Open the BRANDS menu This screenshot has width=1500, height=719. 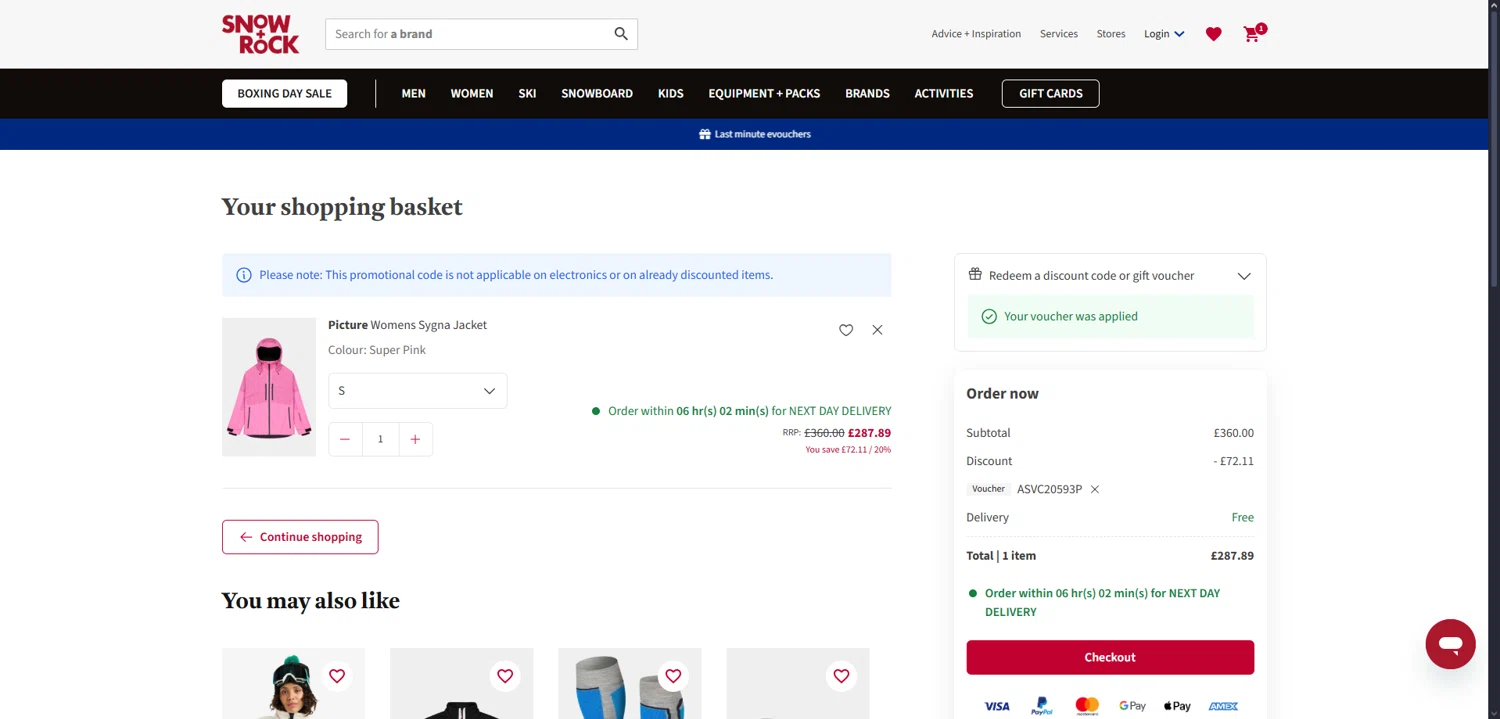[867, 94]
